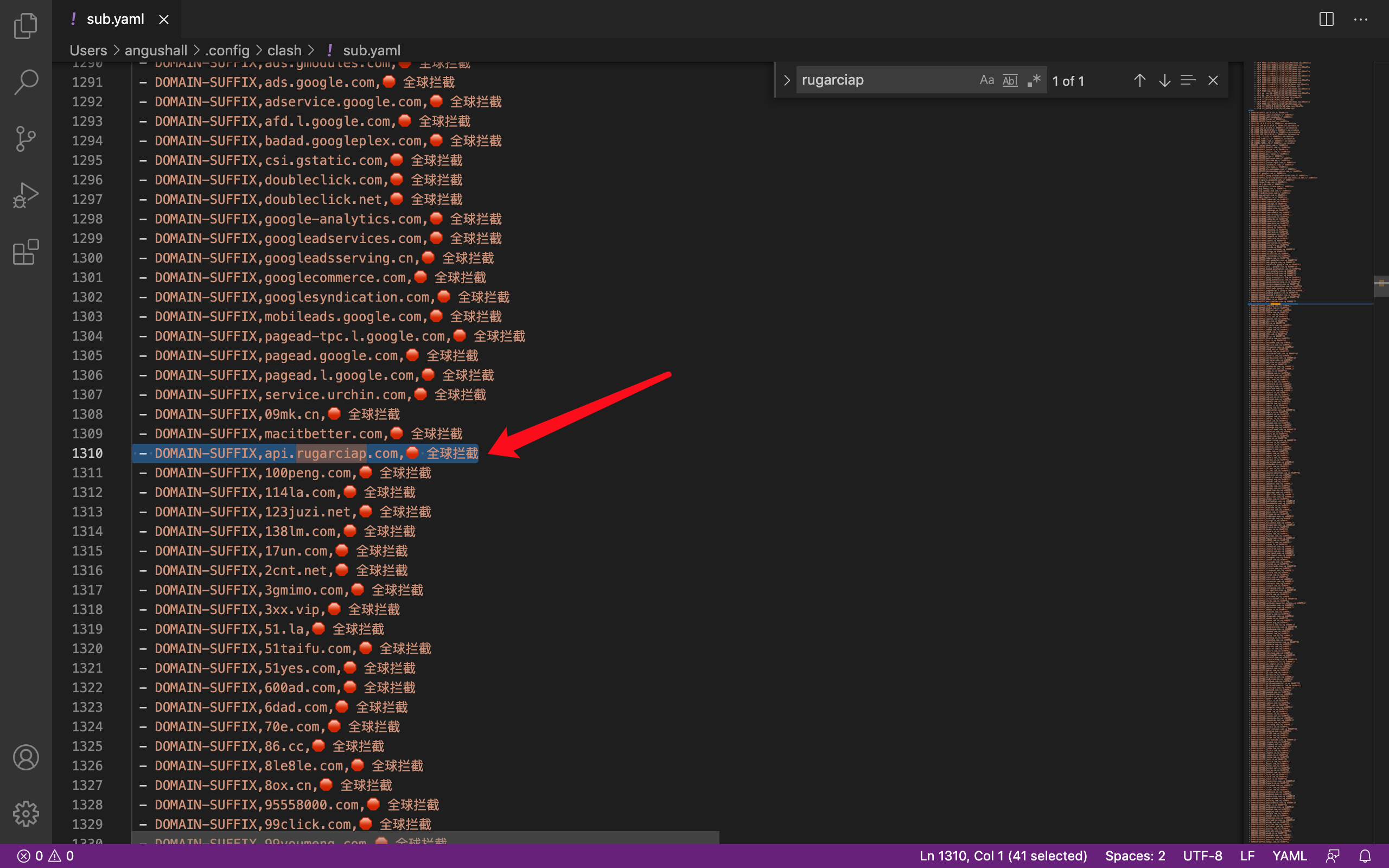The width and height of the screenshot is (1389, 868).
Task: Click the 99click.com rule line
Action: 285,824
